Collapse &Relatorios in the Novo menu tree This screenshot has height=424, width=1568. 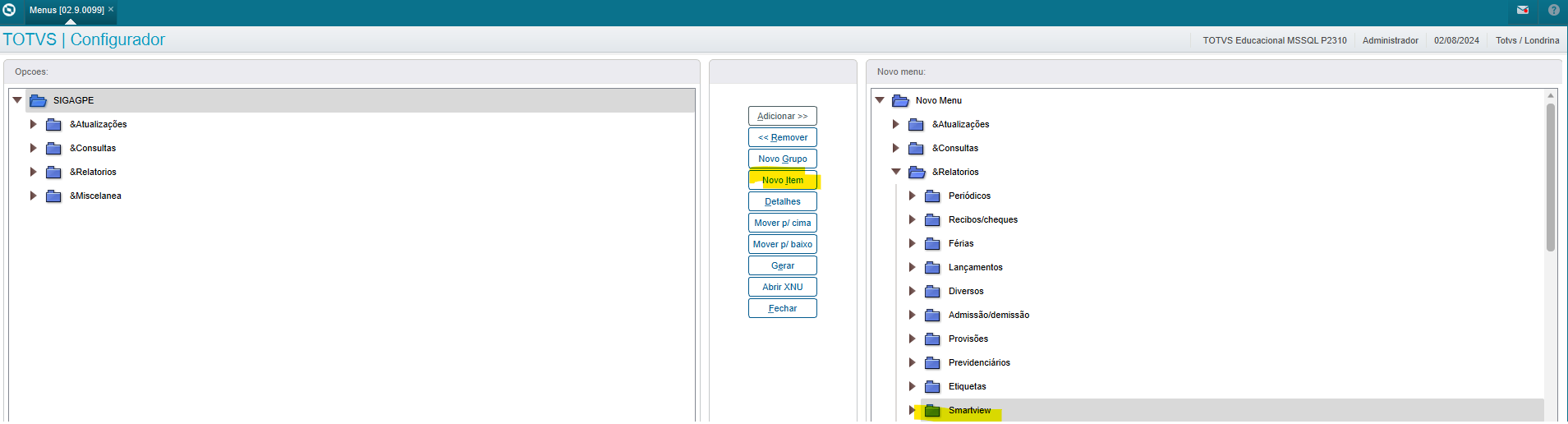[x=895, y=172]
